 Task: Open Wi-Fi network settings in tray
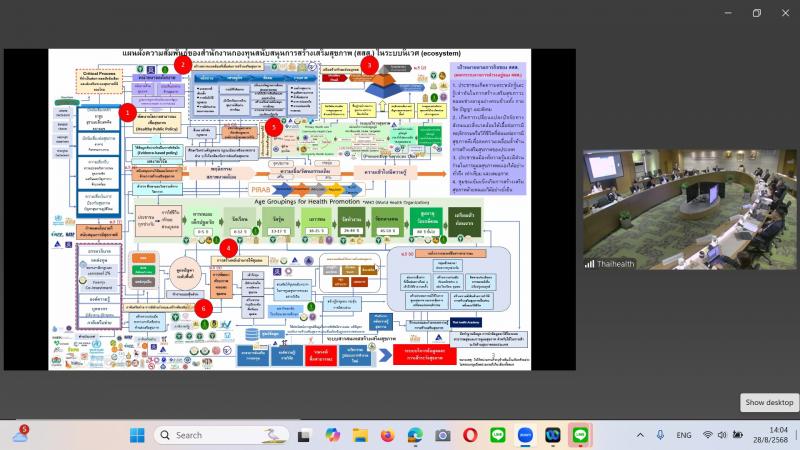707,435
